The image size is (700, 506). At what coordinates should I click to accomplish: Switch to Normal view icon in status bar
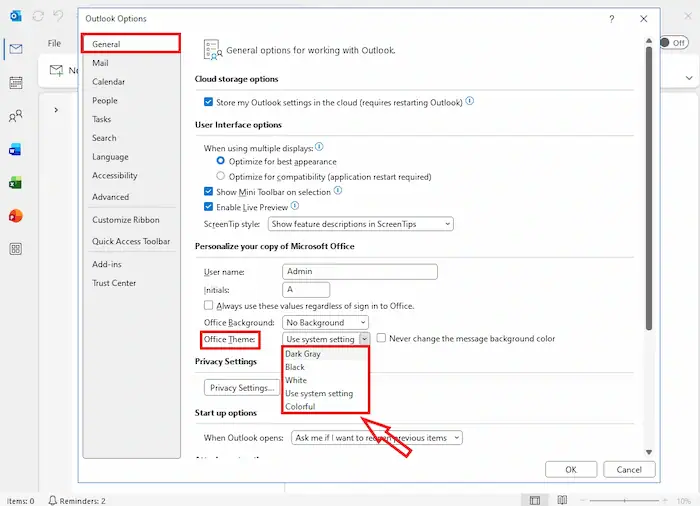click(x=534, y=500)
